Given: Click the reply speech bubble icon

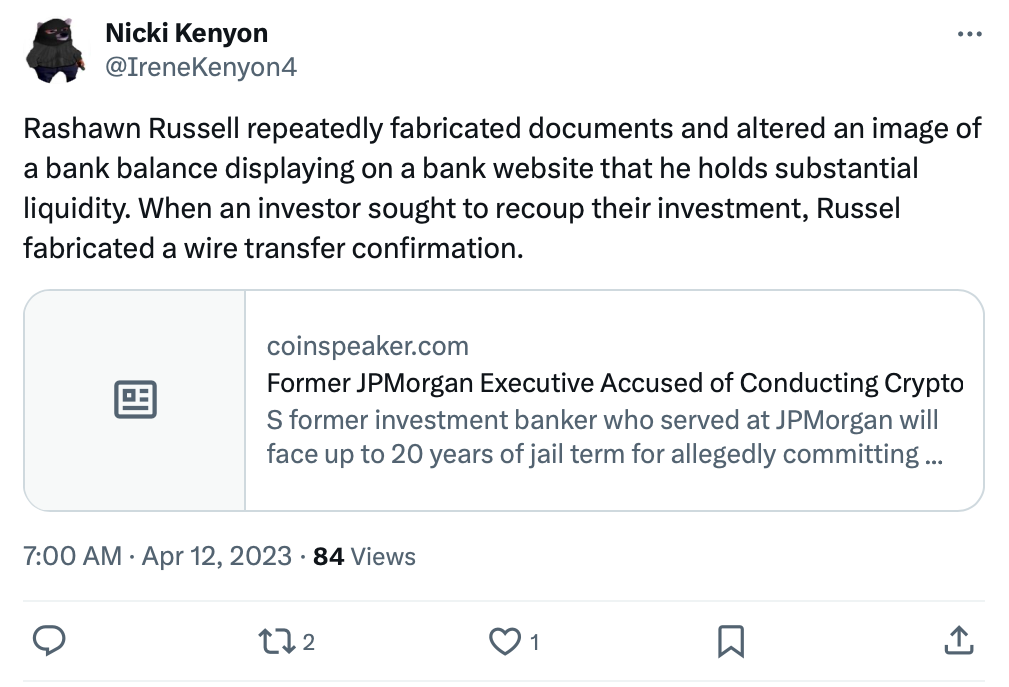Looking at the screenshot, I should [50, 641].
